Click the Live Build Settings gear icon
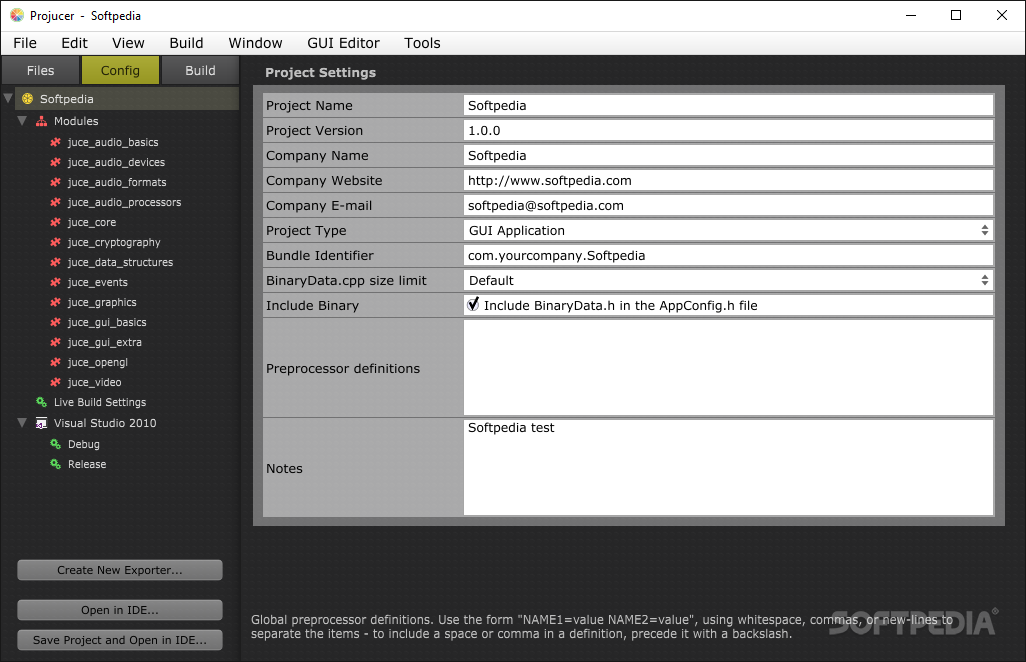1026x662 pixels. click(41, 402)
